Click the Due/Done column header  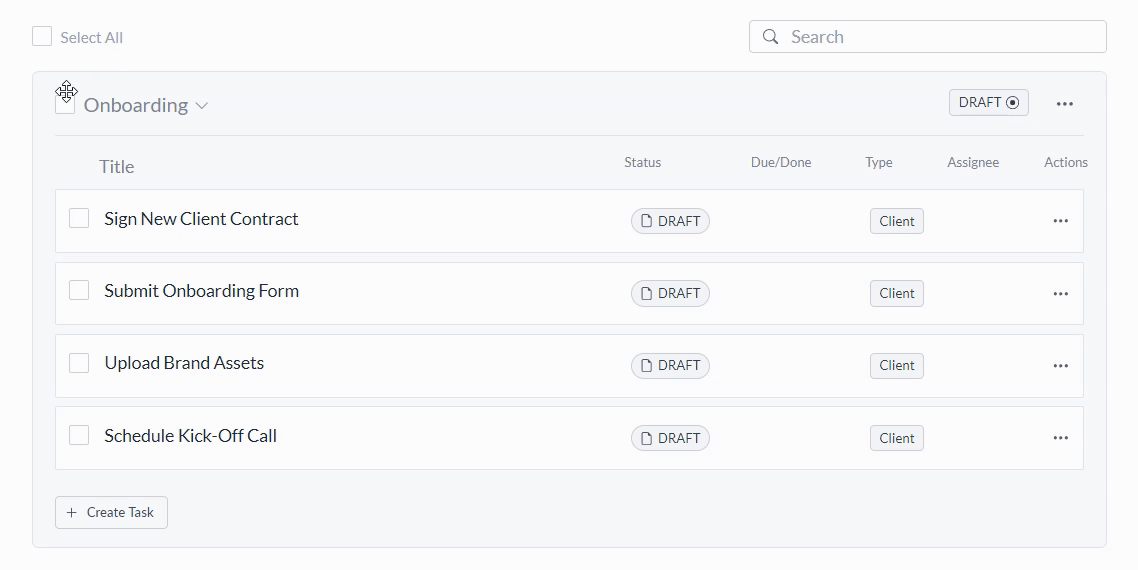(780, 162)
